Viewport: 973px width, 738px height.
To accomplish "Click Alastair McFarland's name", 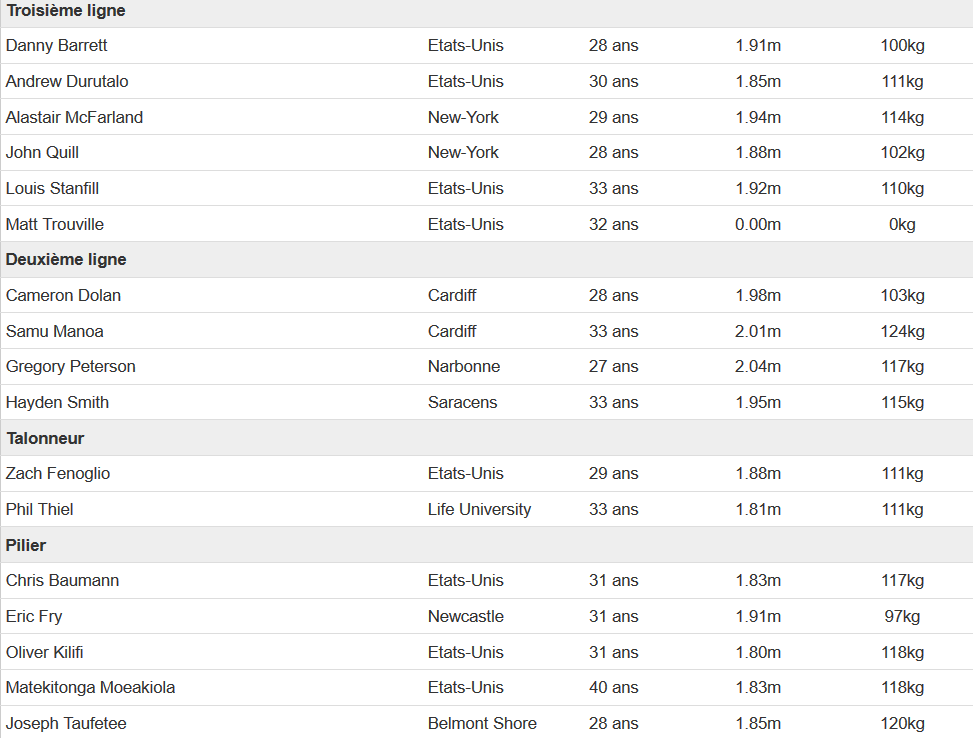I will (74, 117).
